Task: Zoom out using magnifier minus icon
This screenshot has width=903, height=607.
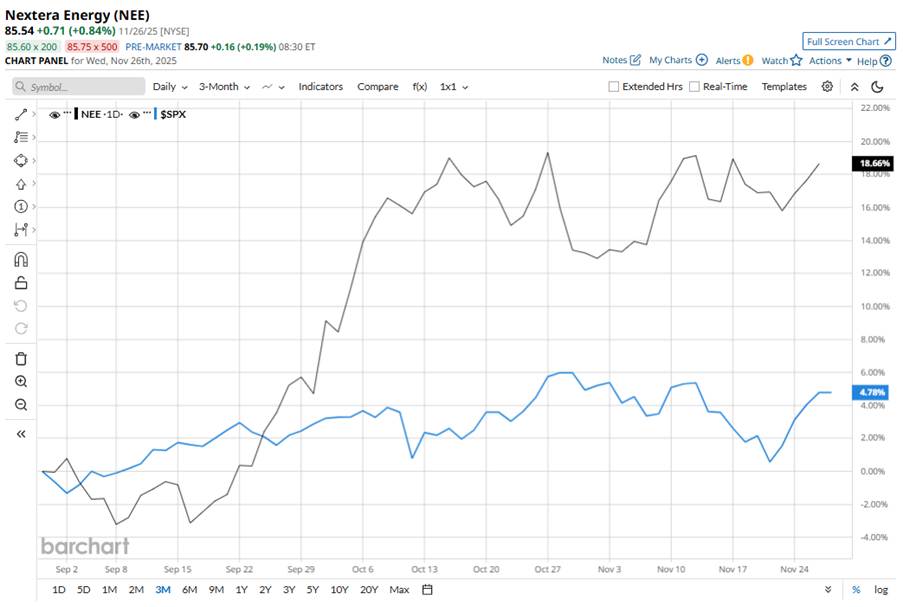Action: pos(21,404)
